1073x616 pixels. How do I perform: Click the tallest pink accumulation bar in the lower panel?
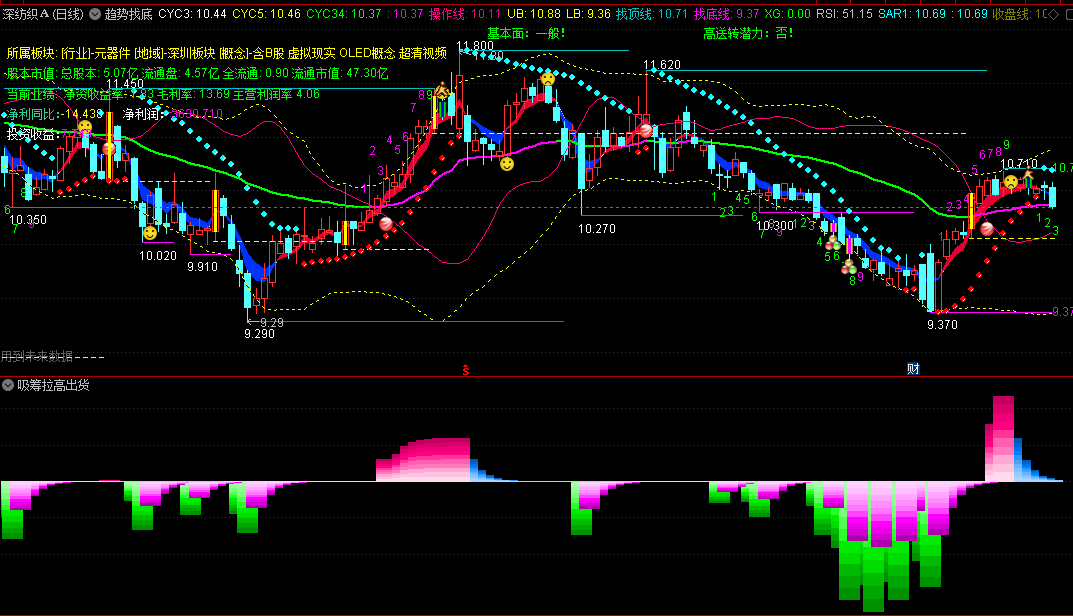(1003, 438)
